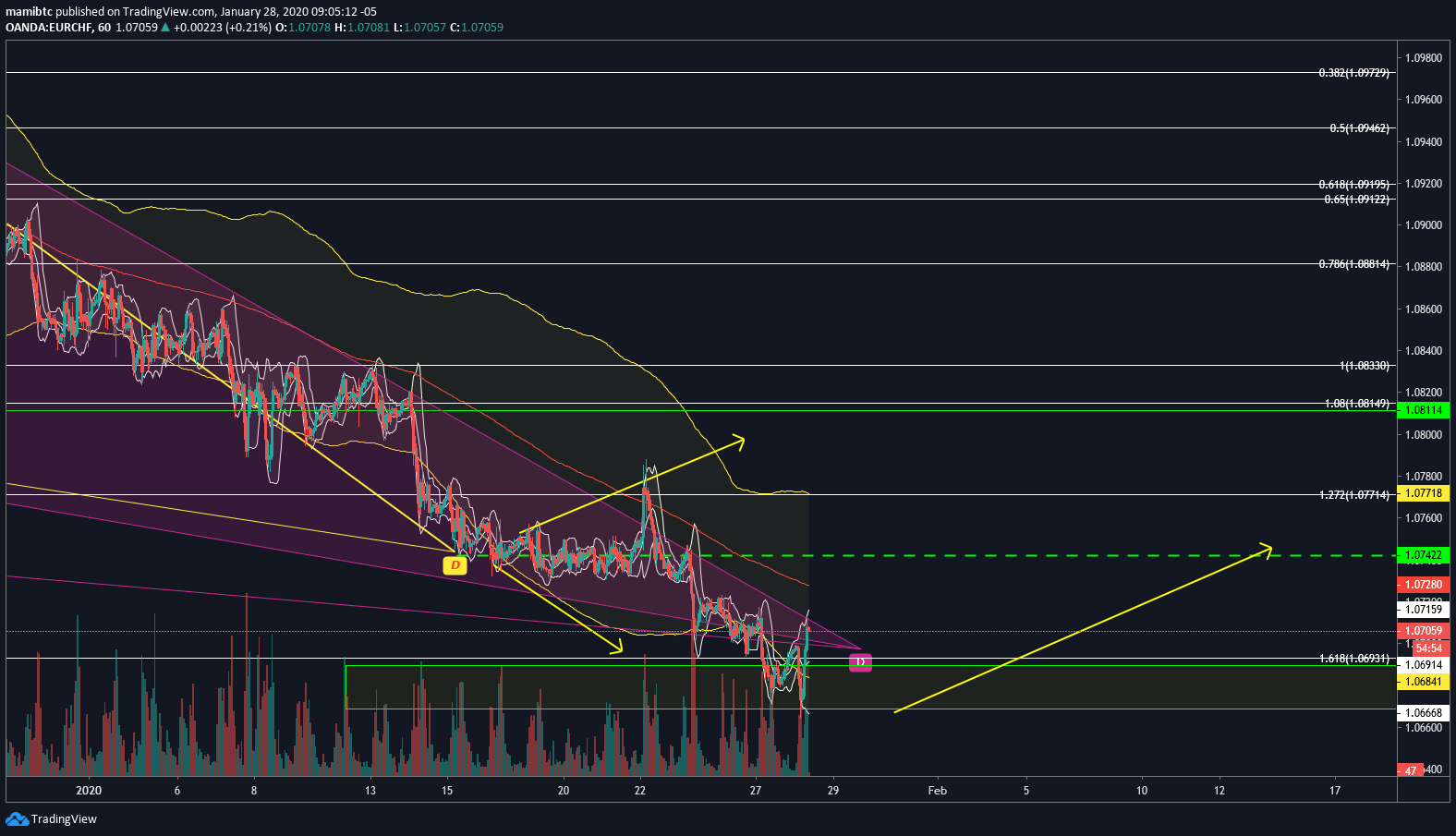Click the 2020 date label on time axis

[89, 791]
